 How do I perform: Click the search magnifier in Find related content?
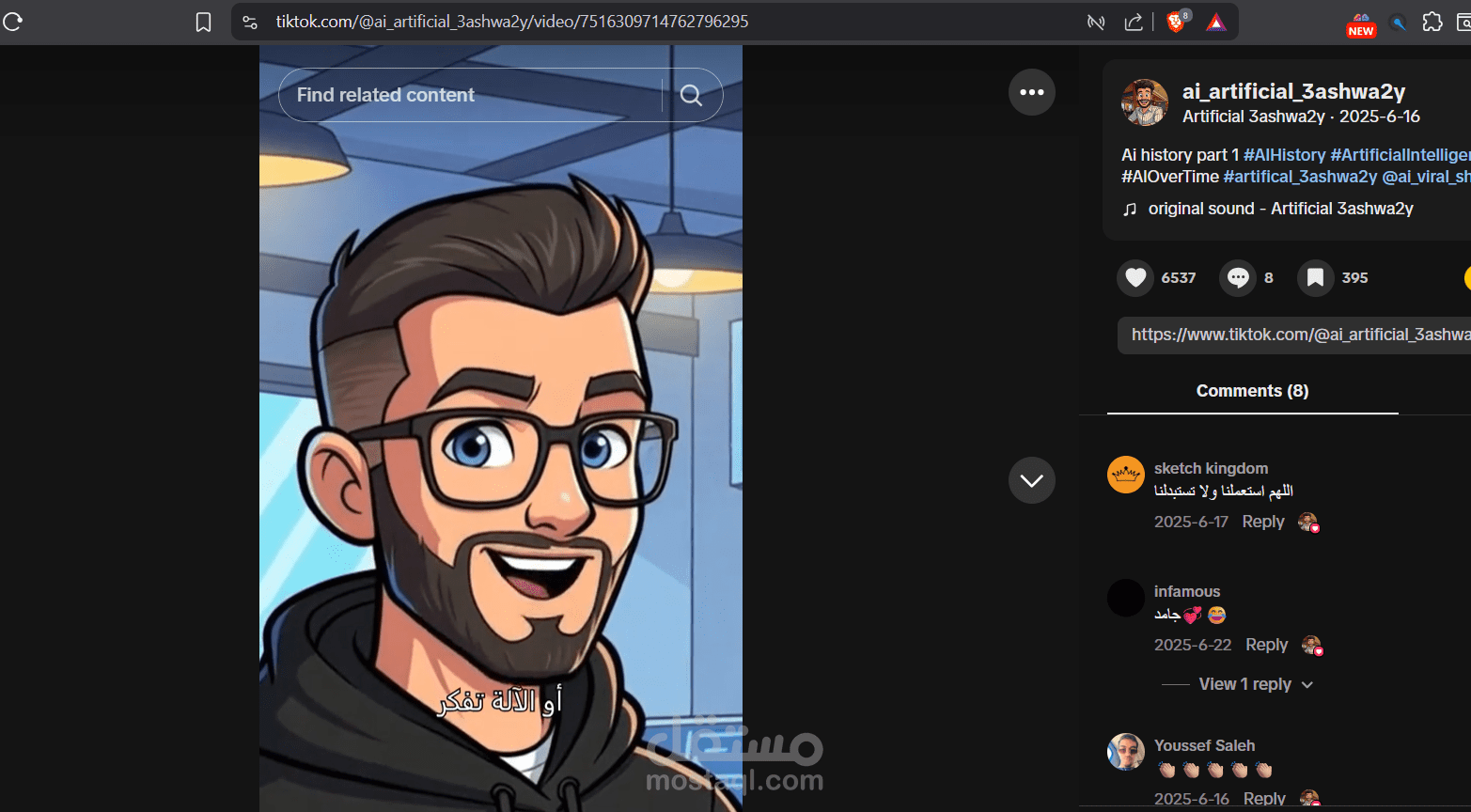pyautogui.click(x=691, y=95)
